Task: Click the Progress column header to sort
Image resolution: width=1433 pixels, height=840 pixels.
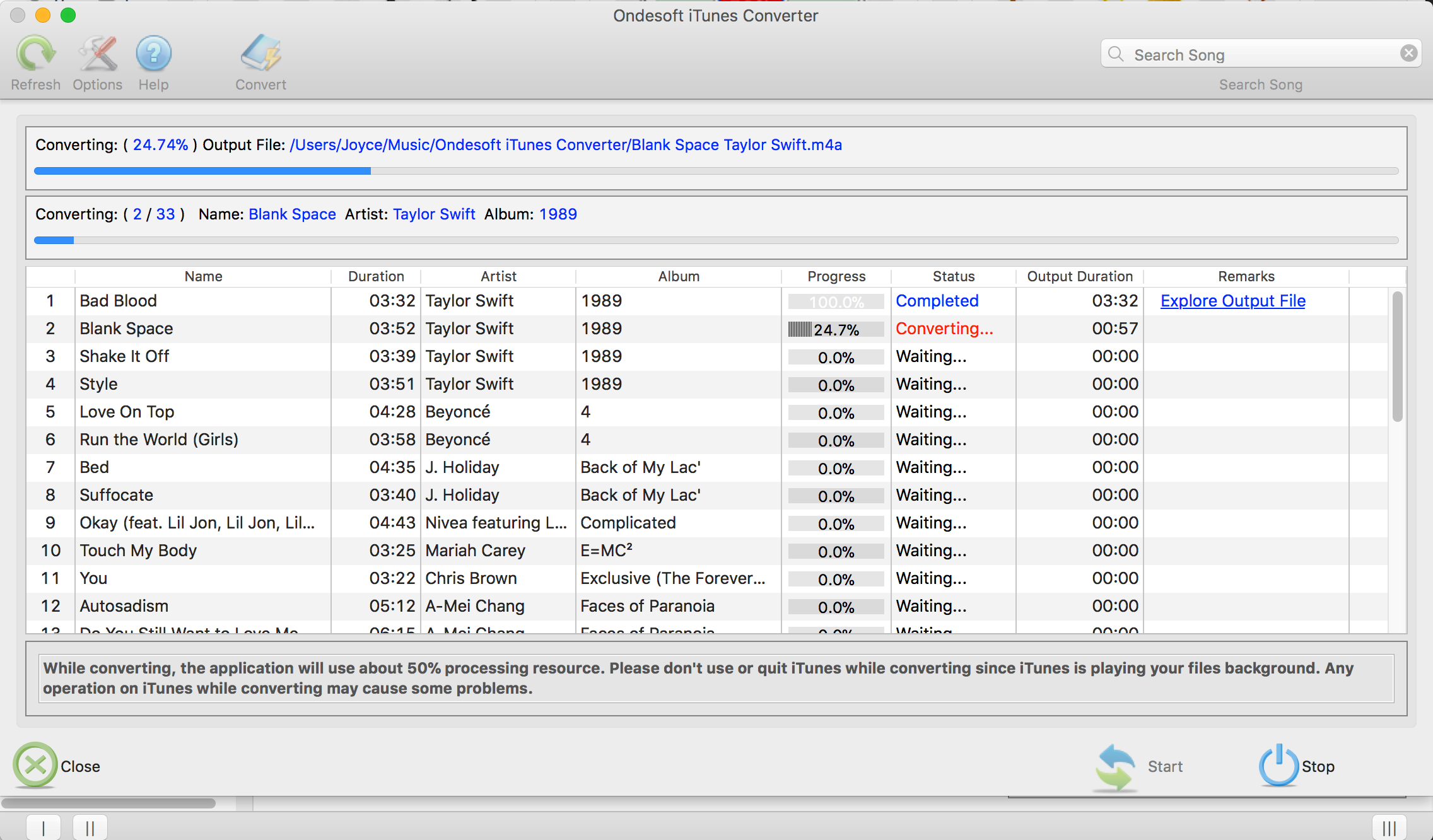Action: coord(836,276)
